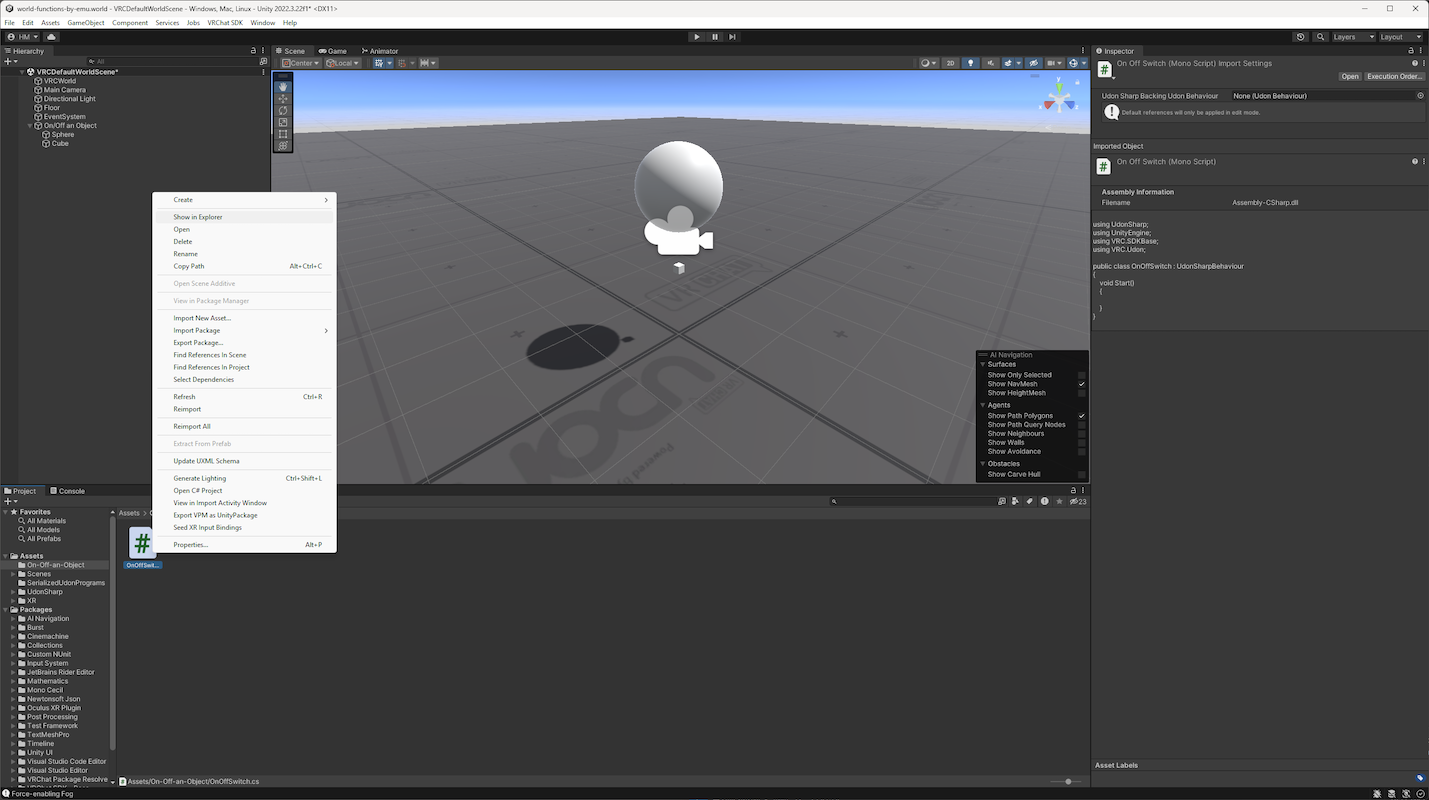The image size is (1429, 800).
Task: Choose Show in Explorer from context menu
Action: 198,217
